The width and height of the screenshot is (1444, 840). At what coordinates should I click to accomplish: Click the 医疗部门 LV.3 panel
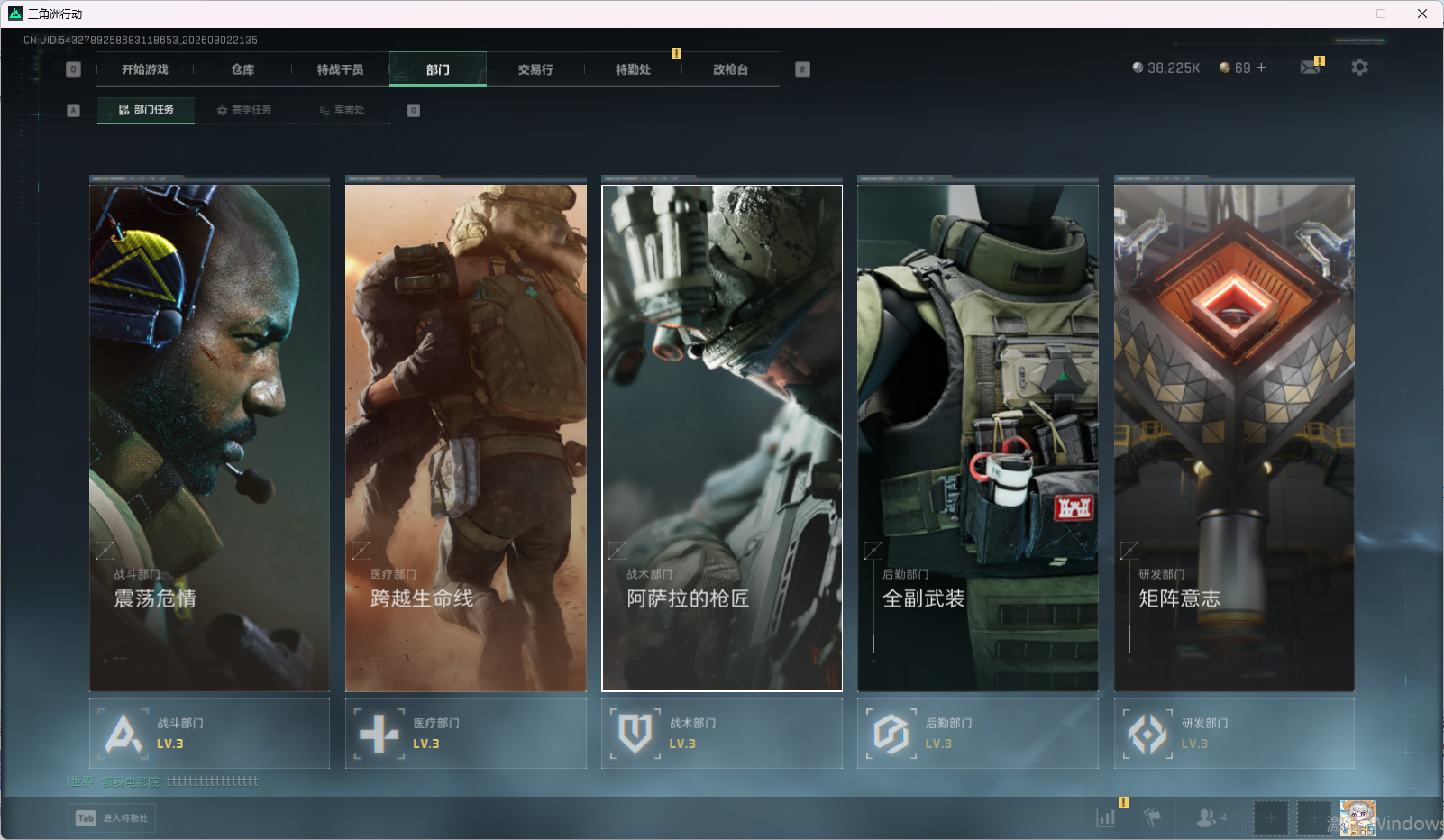pyautogui.click(x=466, y=734)
